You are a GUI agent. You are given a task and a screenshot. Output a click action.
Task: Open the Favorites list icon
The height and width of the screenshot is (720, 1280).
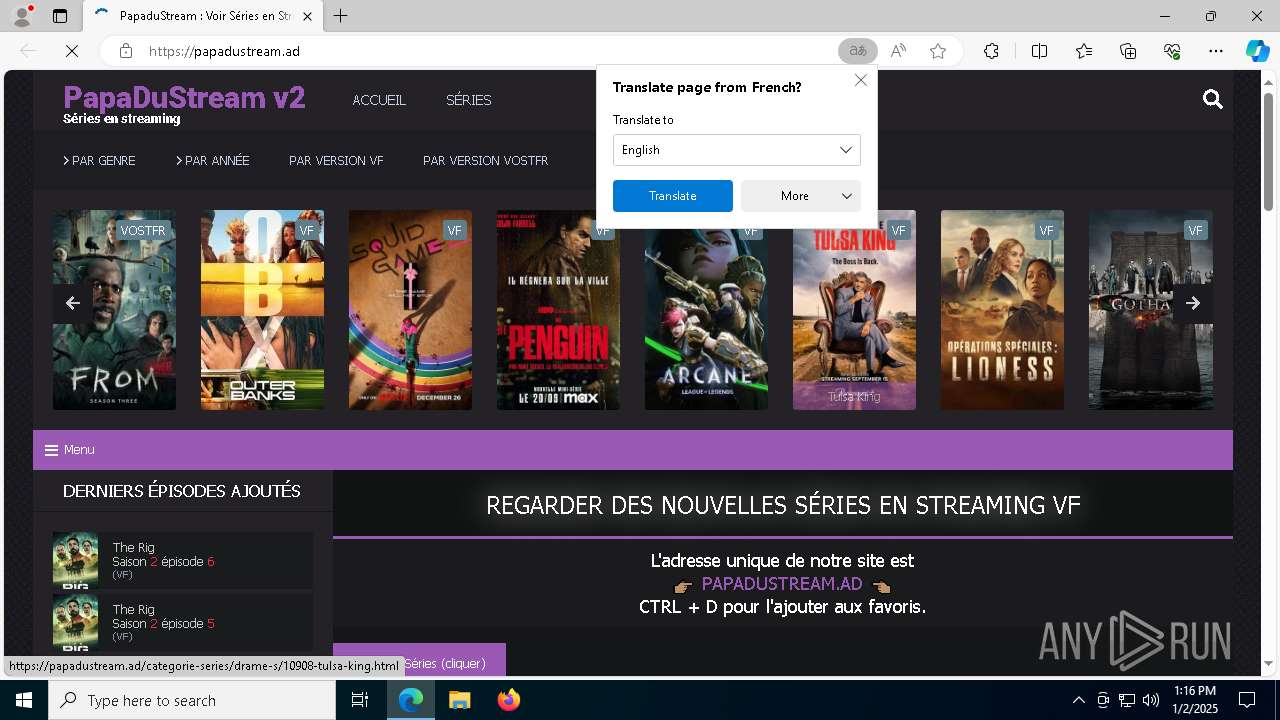[1084, 51]
